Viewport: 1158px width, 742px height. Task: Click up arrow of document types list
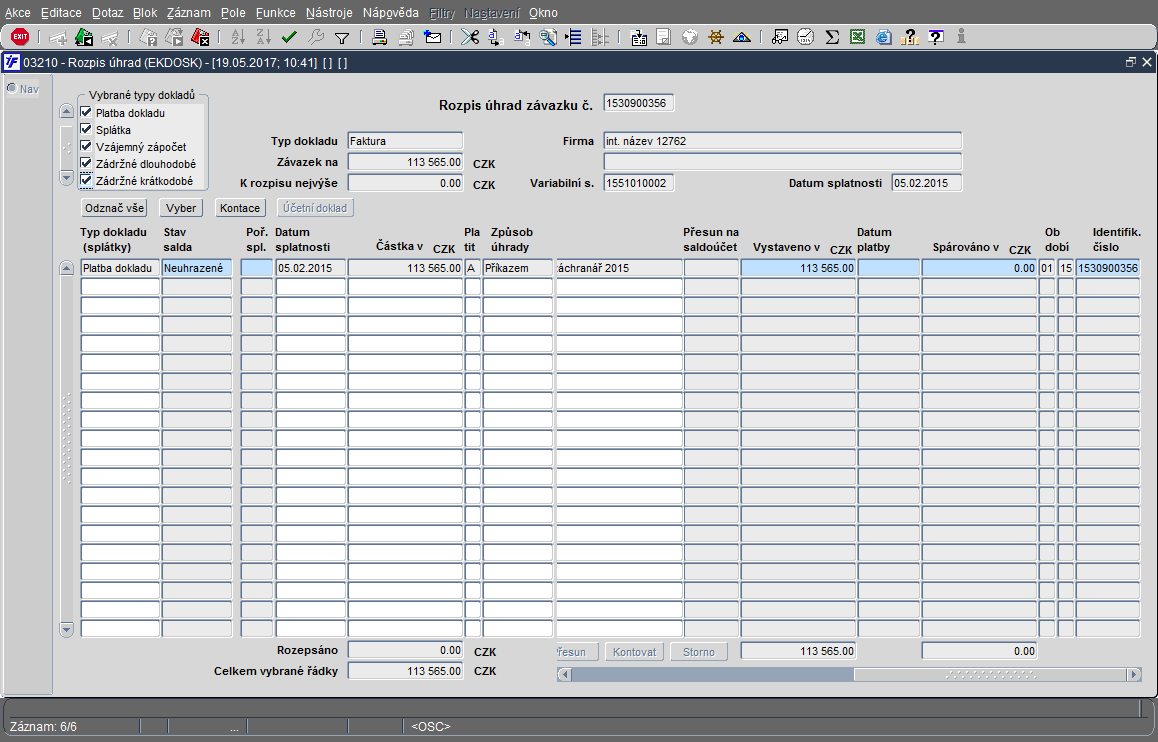pyautogui.click(x=66, y=111)
